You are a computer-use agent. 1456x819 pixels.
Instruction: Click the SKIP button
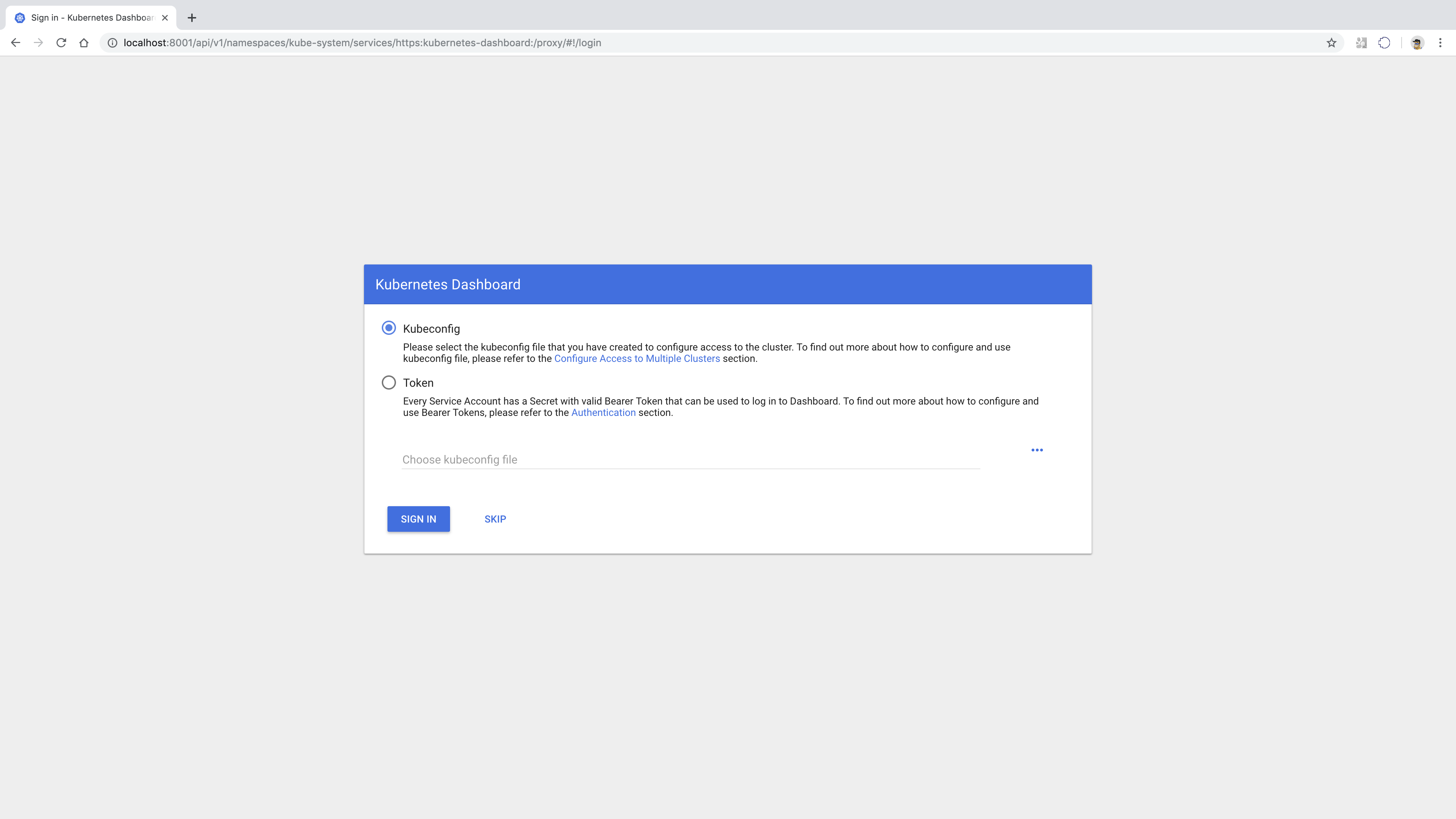point(495,519)
